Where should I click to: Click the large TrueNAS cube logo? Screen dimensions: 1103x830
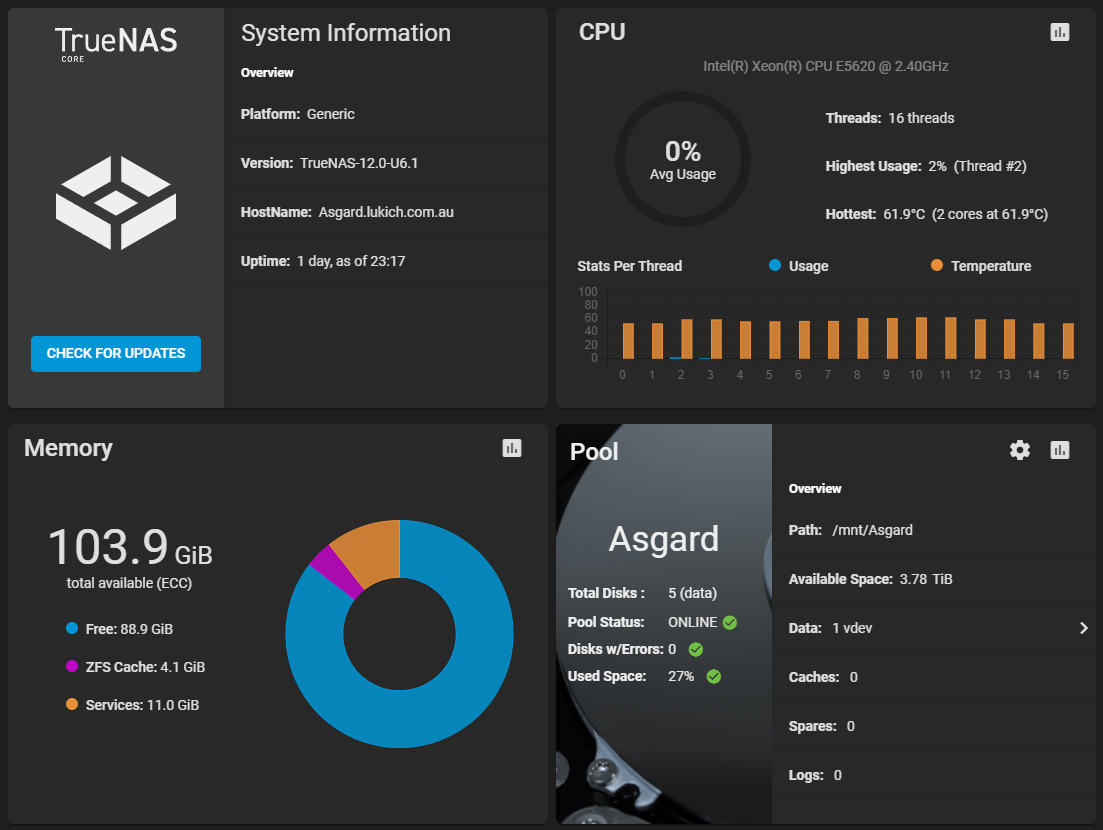coord(116,203)
